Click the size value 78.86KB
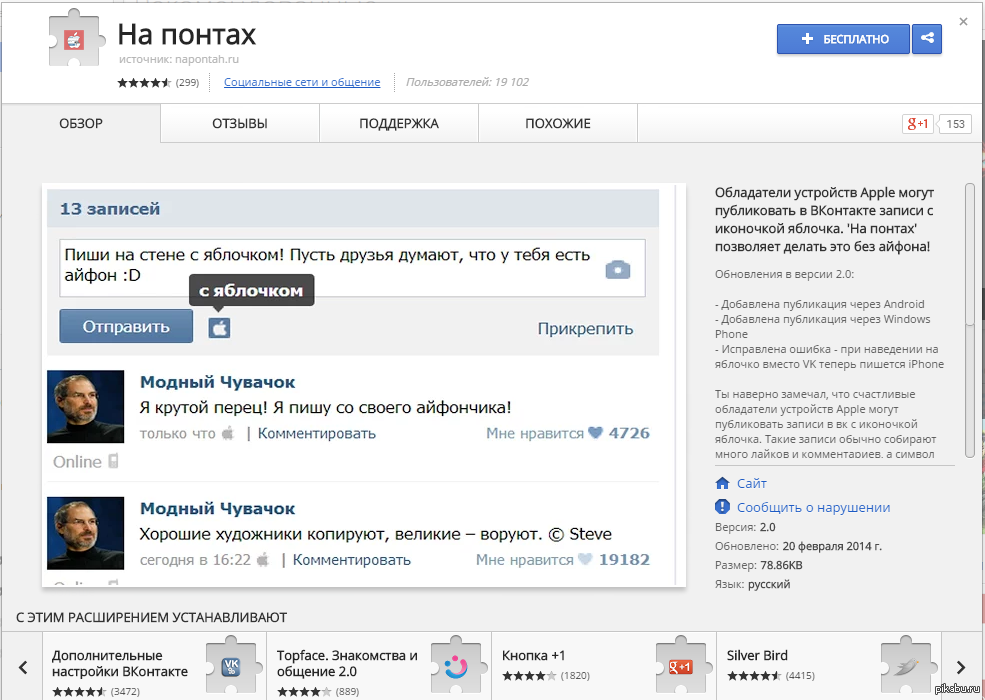 coord(781,565)
